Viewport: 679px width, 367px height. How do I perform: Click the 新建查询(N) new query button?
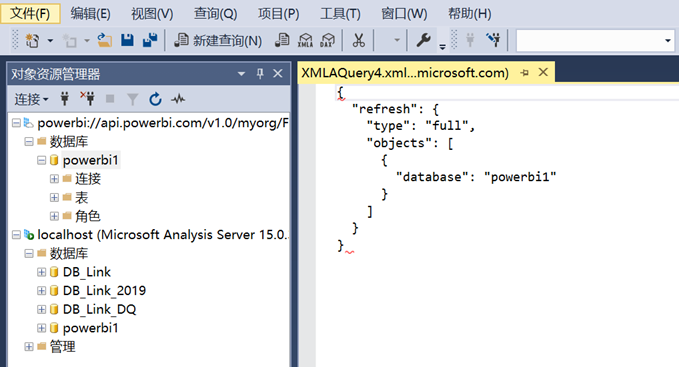[x=218, y=41]
